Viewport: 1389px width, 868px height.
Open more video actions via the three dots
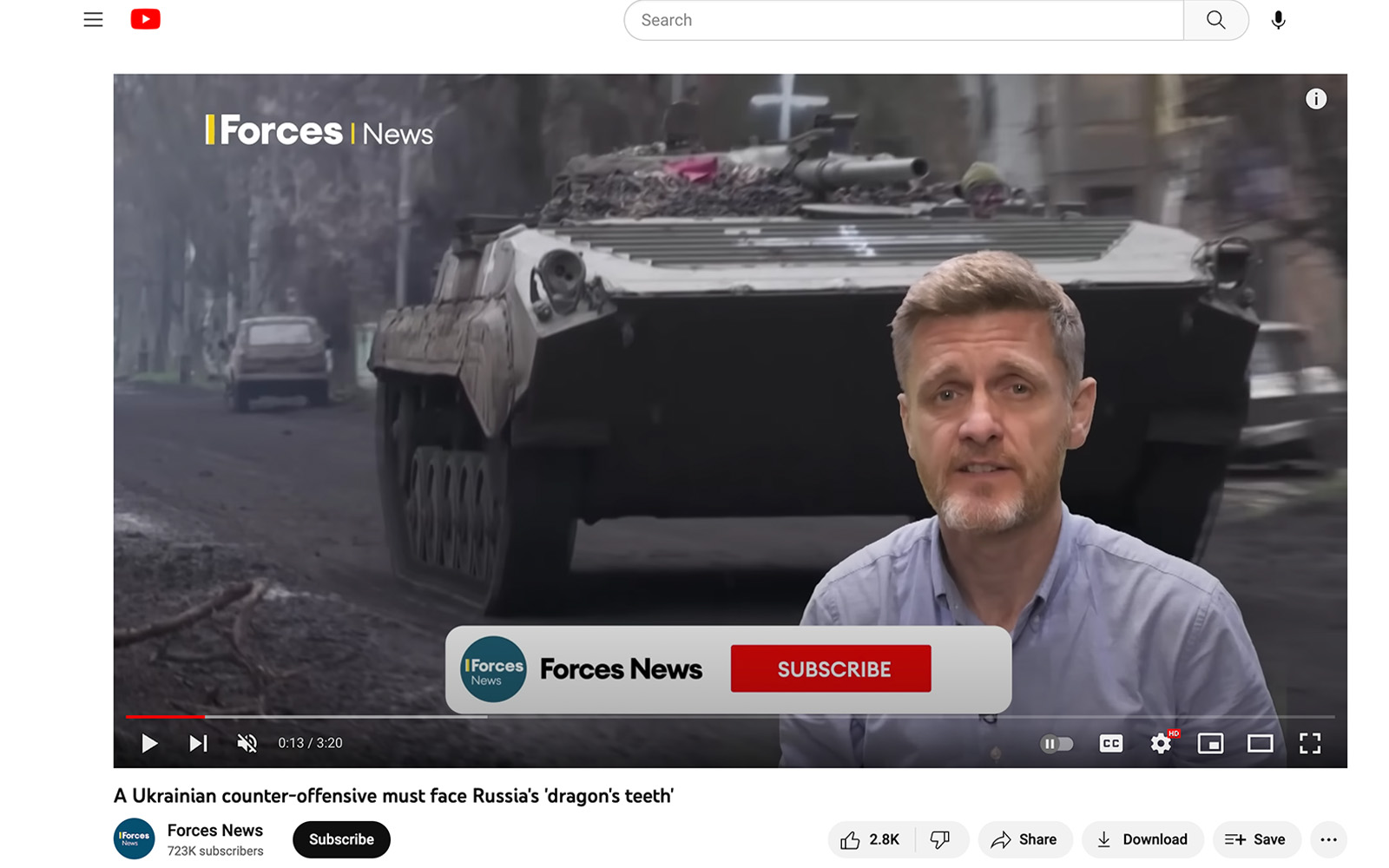[1327, 839]
